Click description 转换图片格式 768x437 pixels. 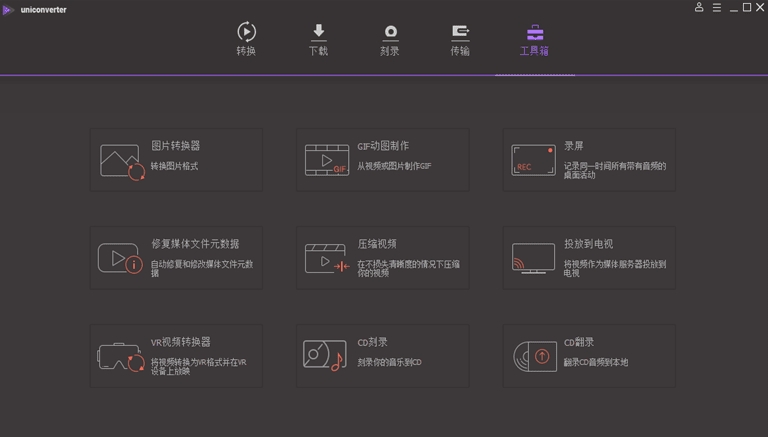pyautogui.click(x=174, y=166)
